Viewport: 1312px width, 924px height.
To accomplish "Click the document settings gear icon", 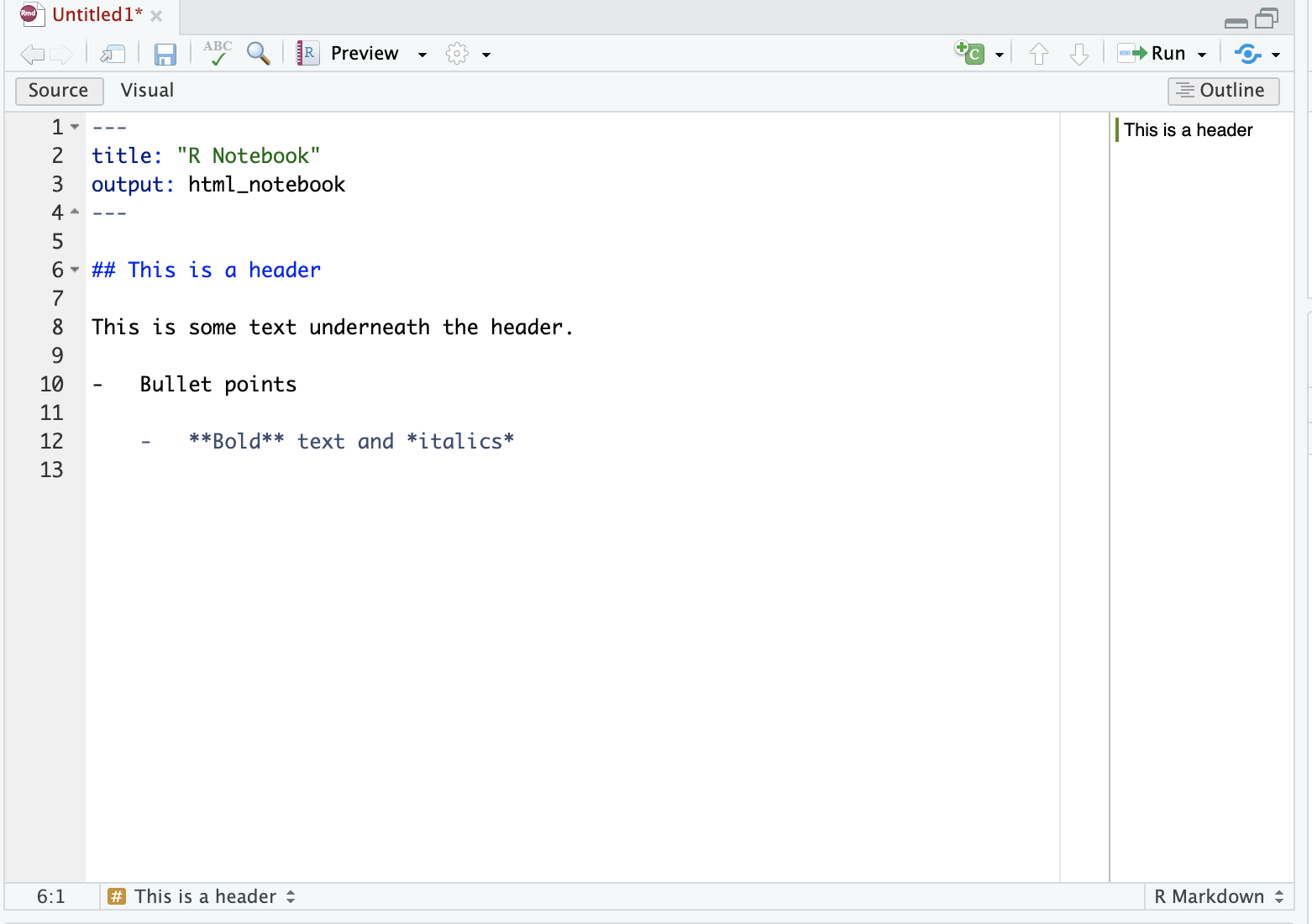I will click(457, 54).
